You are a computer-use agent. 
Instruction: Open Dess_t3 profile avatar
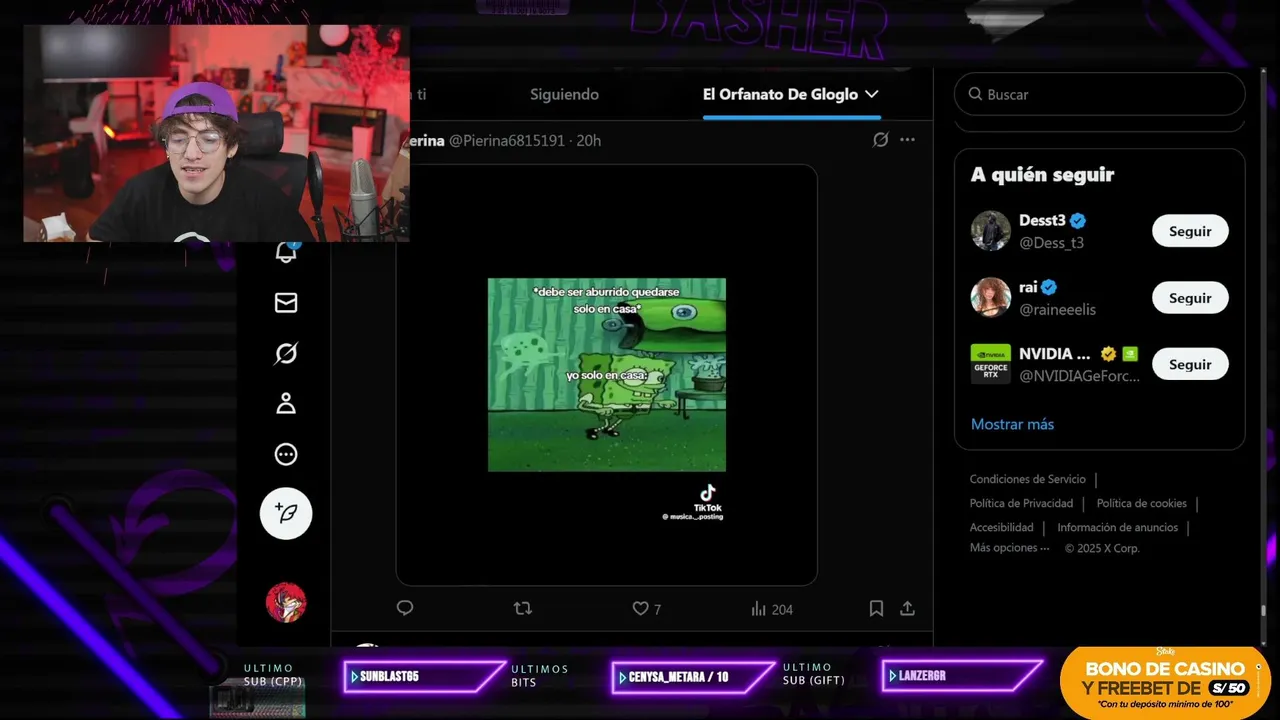tap(991, 231)
